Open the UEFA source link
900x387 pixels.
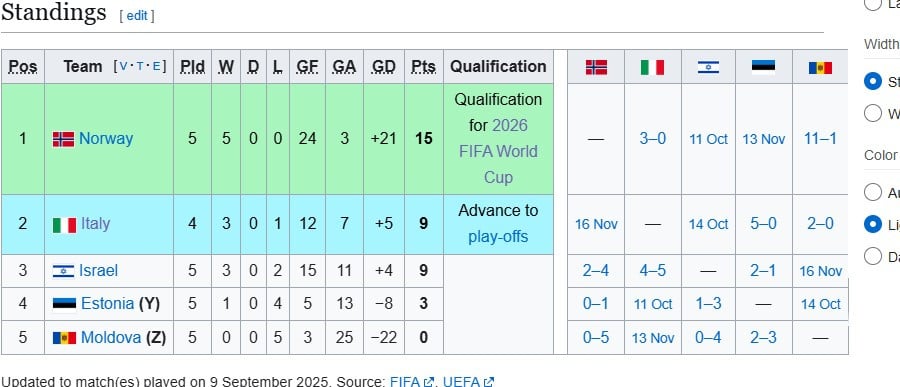coord(467,381)
